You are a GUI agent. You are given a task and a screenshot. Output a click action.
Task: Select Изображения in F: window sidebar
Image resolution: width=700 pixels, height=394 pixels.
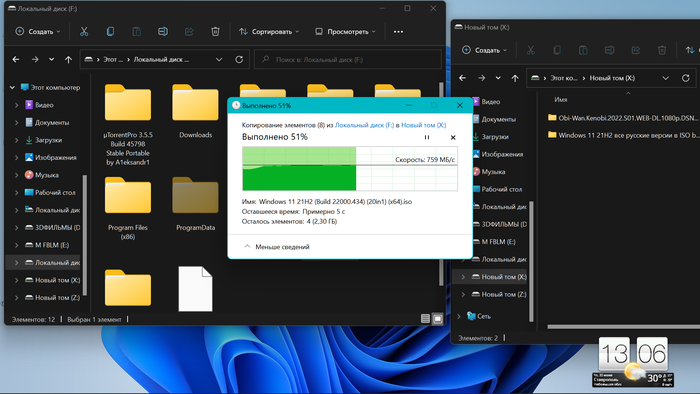click(50, 158)
